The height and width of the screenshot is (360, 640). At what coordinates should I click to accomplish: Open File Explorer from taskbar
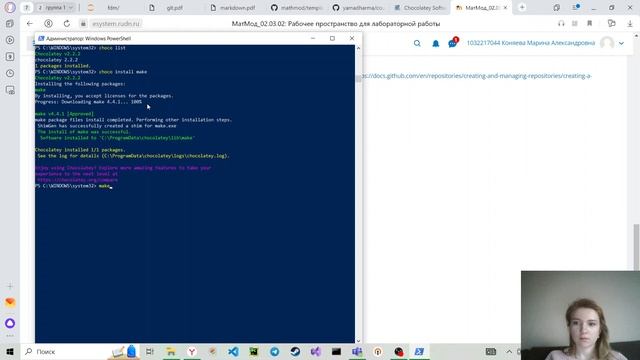click(x=171, y=351)
